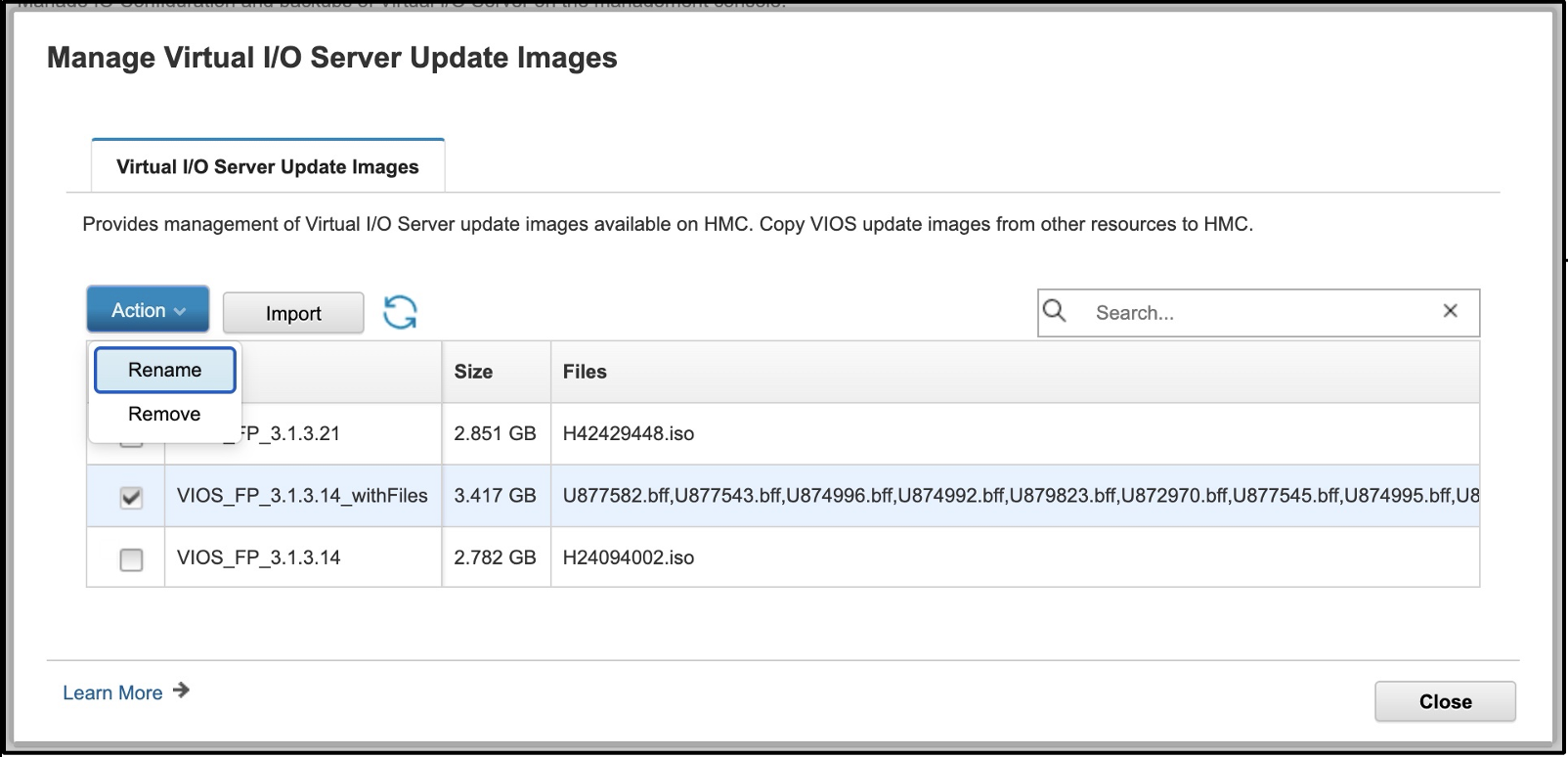Open the Learn More link
This screenshot has height=757, width=1568.
112,692
